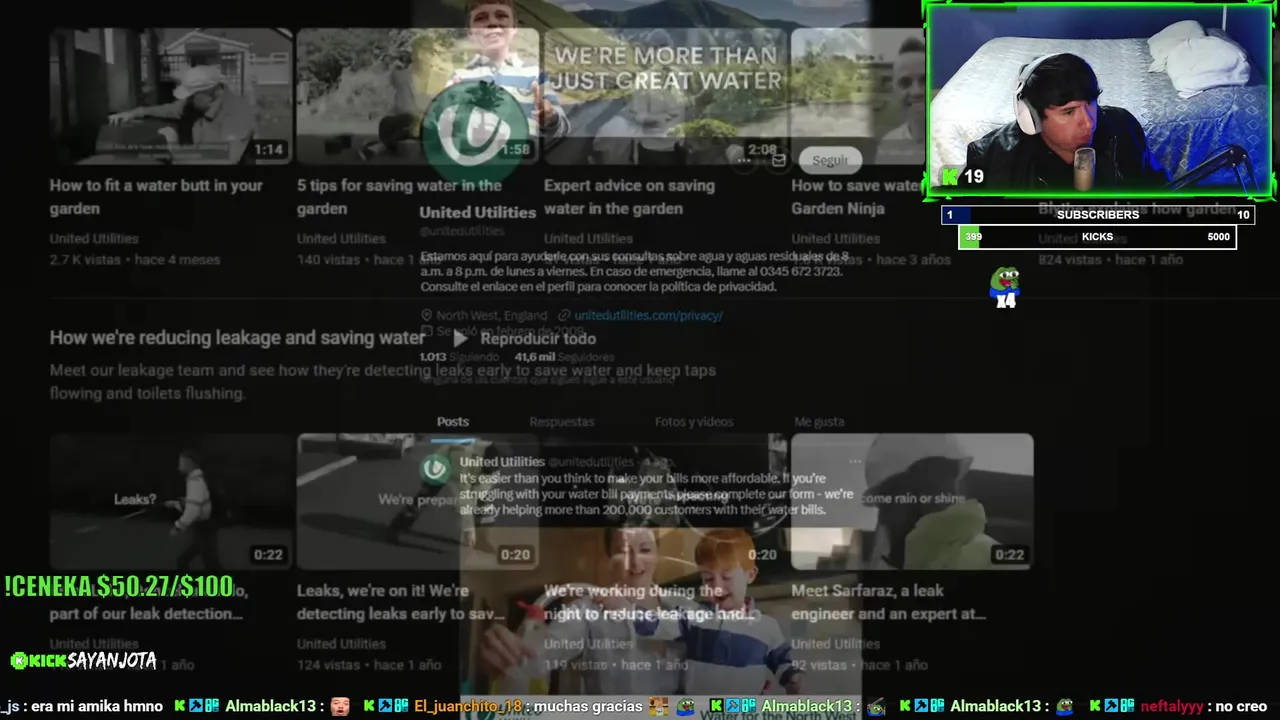Select the Me gusta tab
The height and width of the screenshot is (720, 1280).
819,422
